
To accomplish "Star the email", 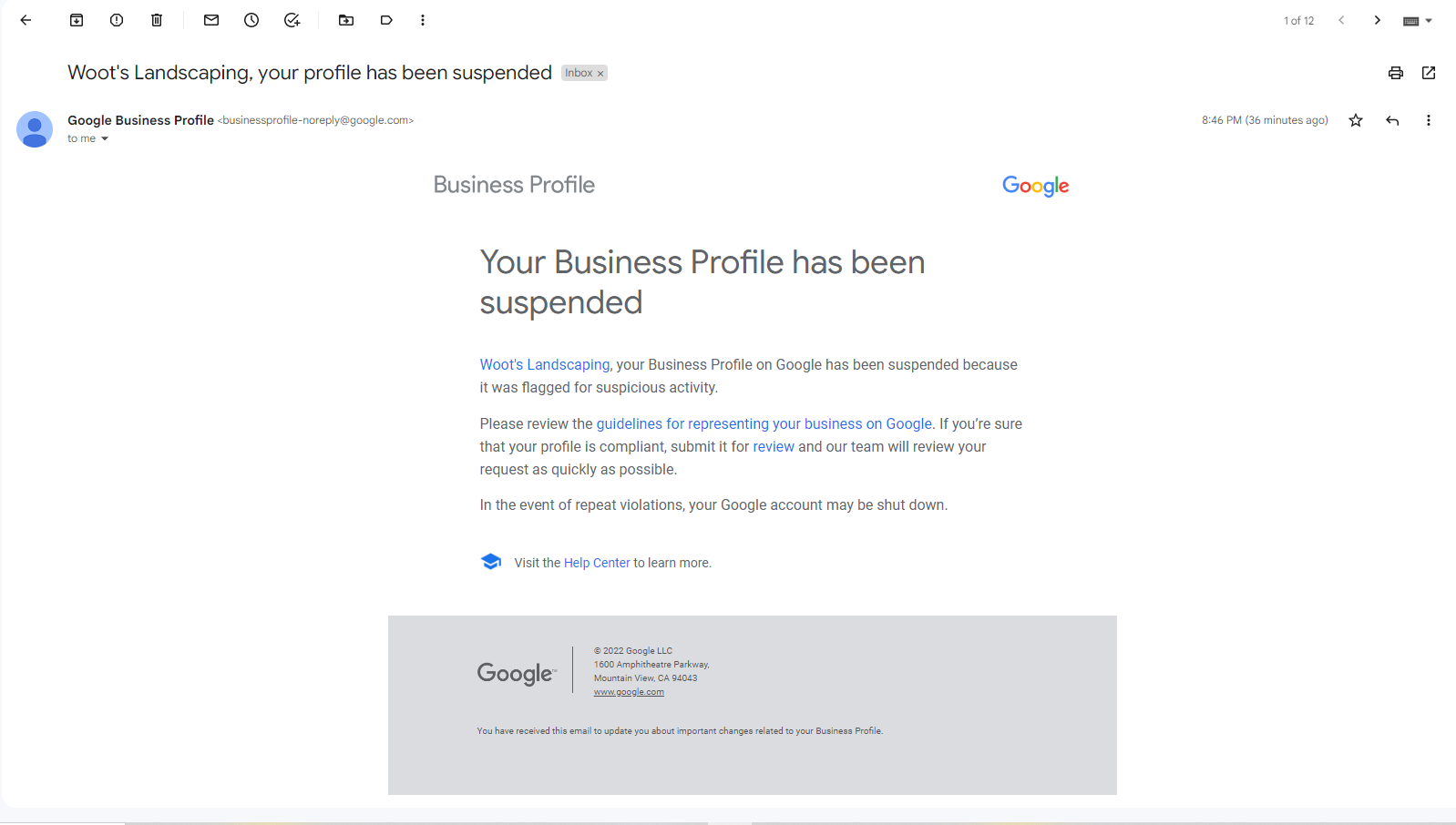I will (x=1355, y=119).
